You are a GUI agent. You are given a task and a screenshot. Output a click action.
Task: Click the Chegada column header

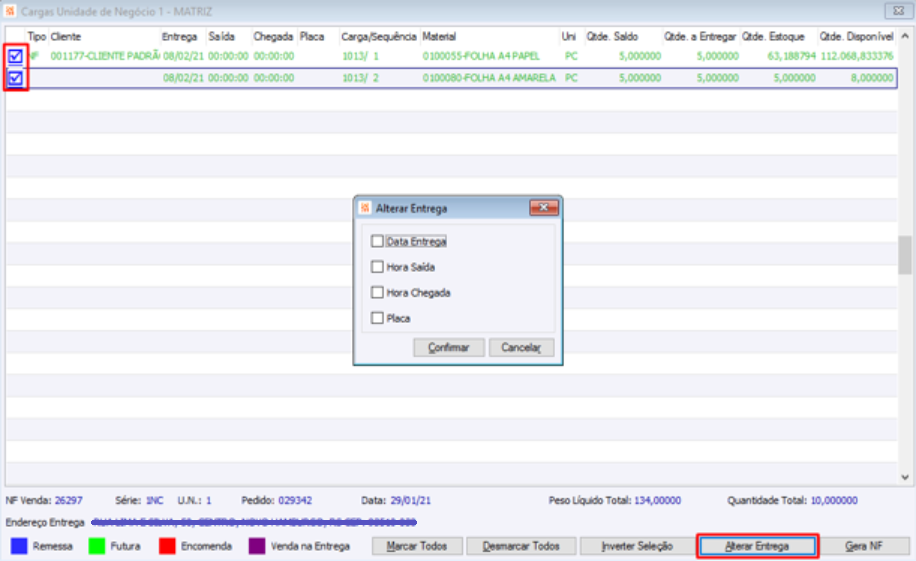click(x=274, y=37)
